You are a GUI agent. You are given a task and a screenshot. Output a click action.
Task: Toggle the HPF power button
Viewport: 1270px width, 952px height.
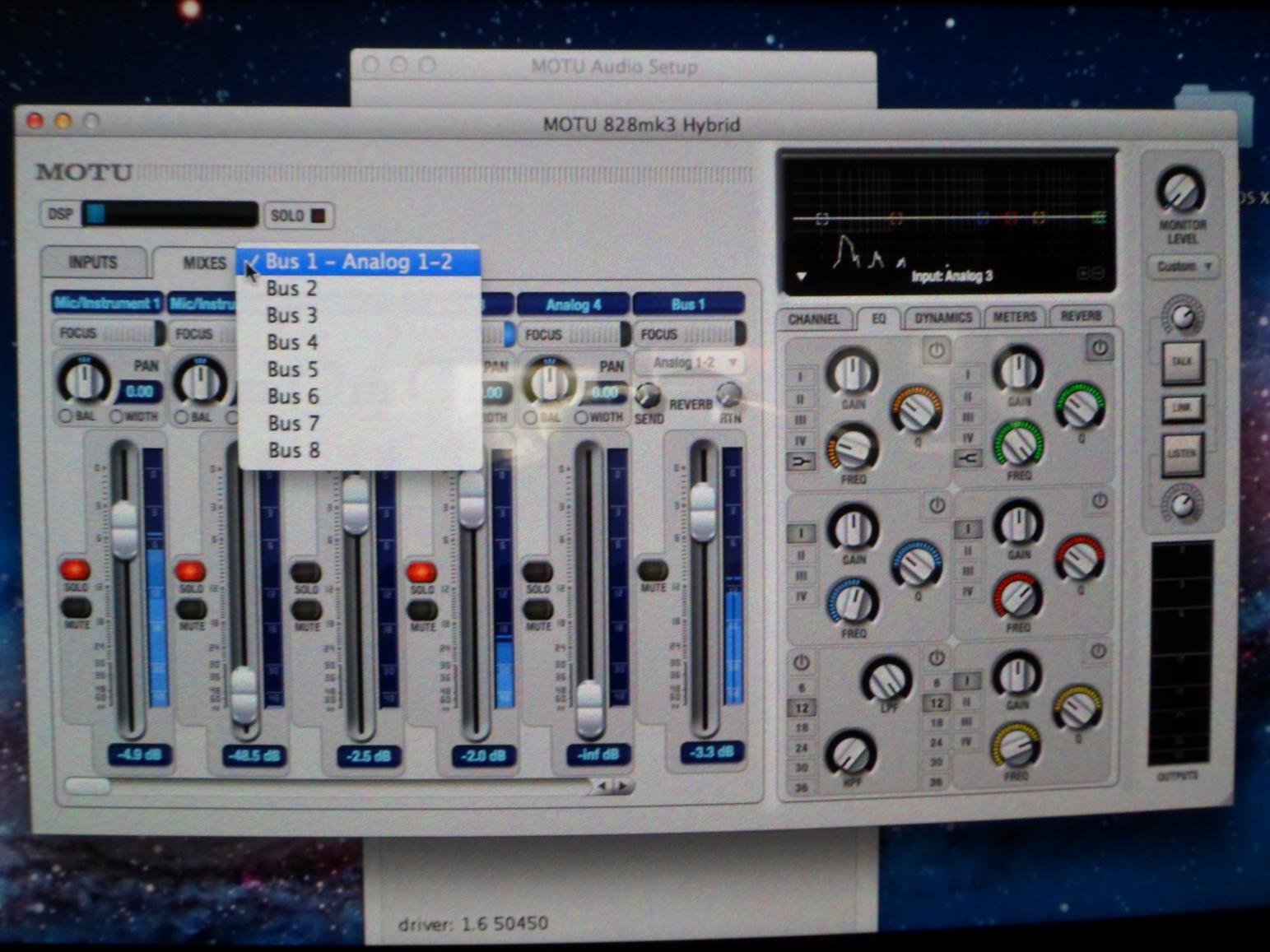click(x=801, y=662)
